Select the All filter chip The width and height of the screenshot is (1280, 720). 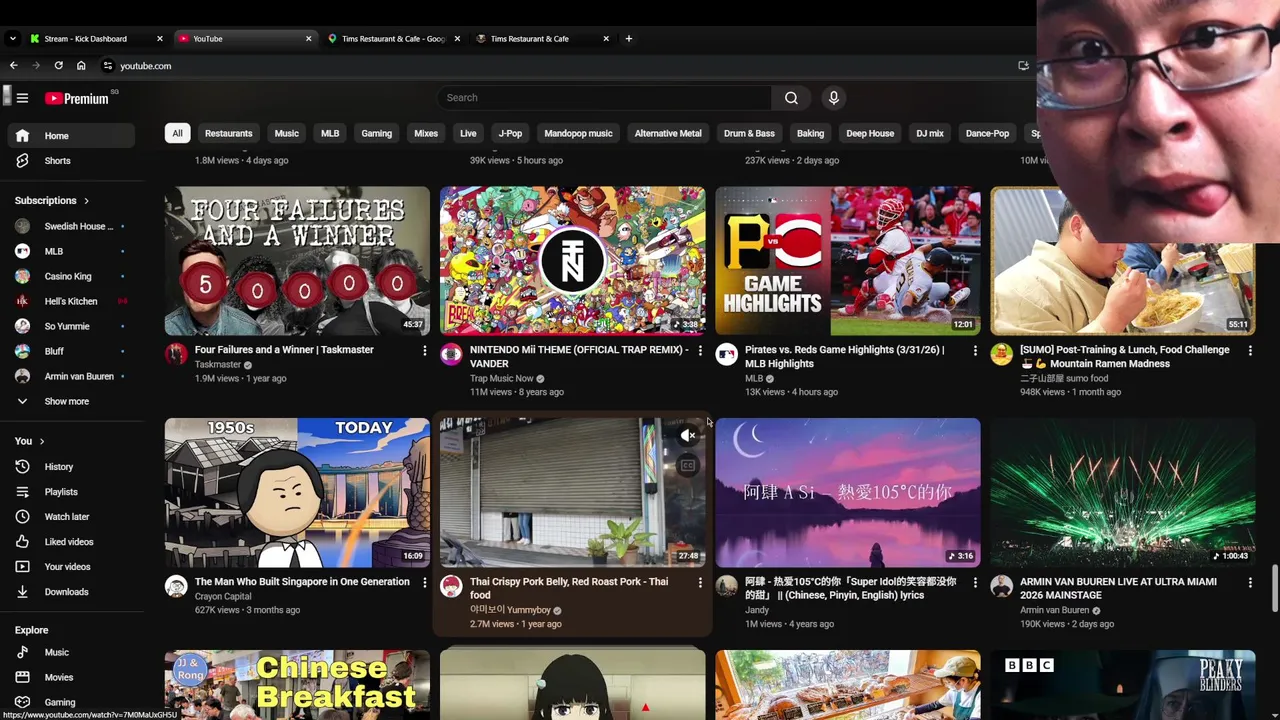(177, 133)
